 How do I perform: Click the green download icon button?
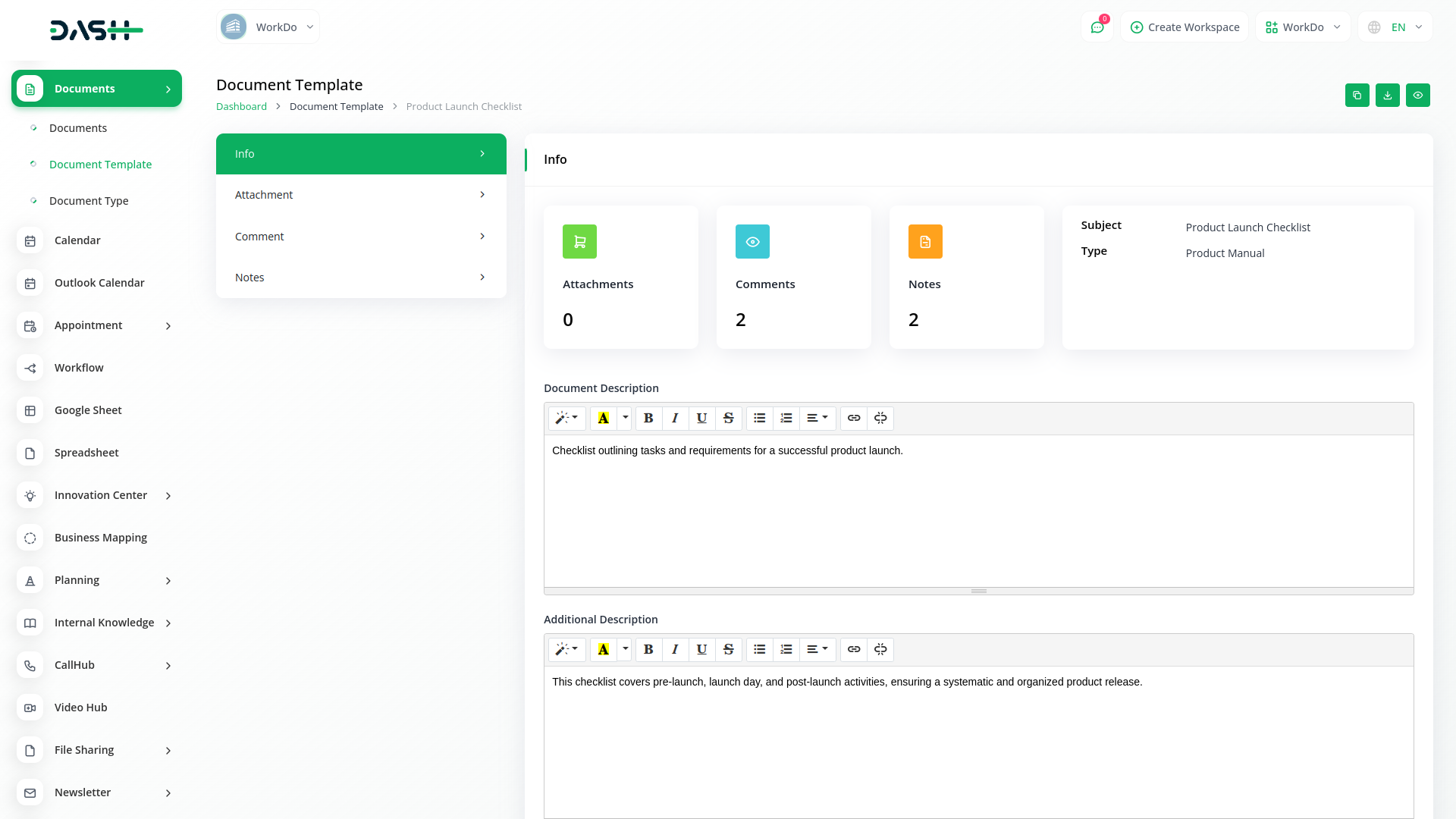point(1387,96)
